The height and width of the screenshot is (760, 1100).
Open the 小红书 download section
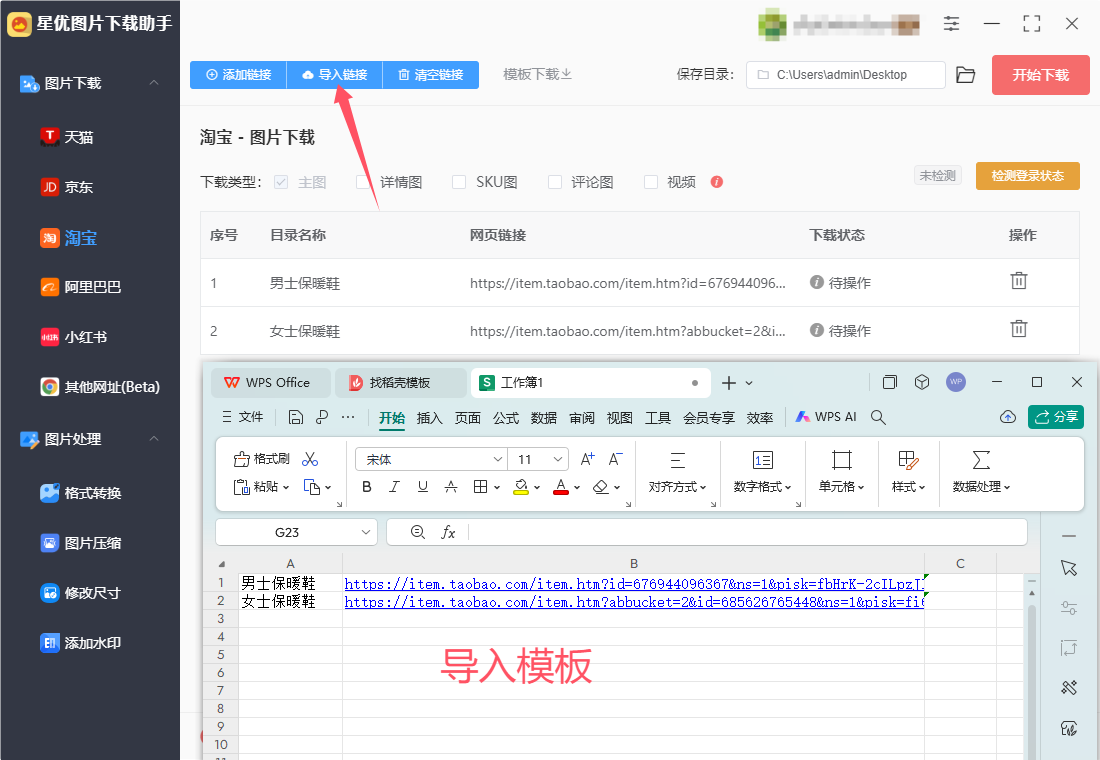74,337
